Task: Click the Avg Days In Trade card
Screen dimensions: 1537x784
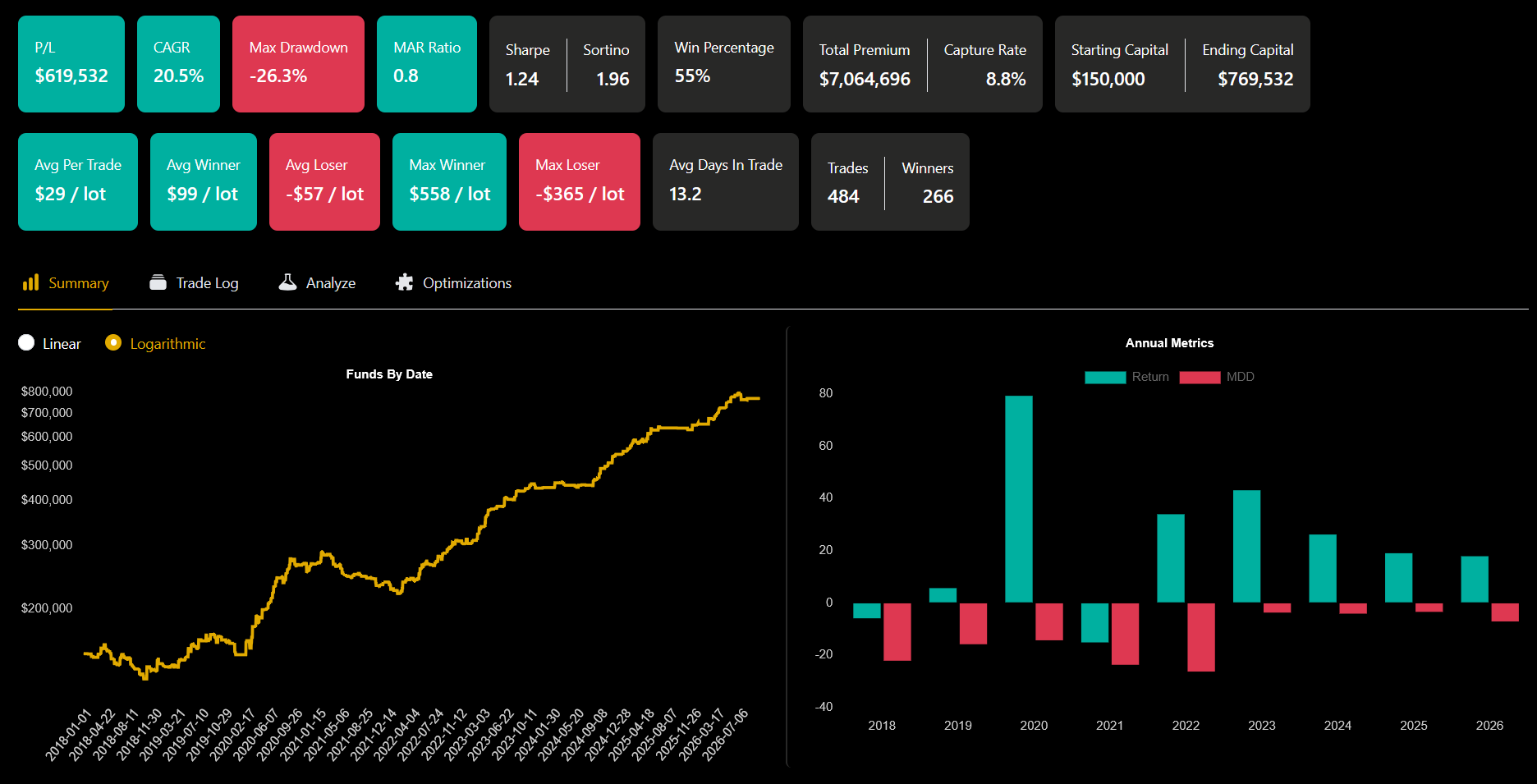Action: click(x=726, y=181)
